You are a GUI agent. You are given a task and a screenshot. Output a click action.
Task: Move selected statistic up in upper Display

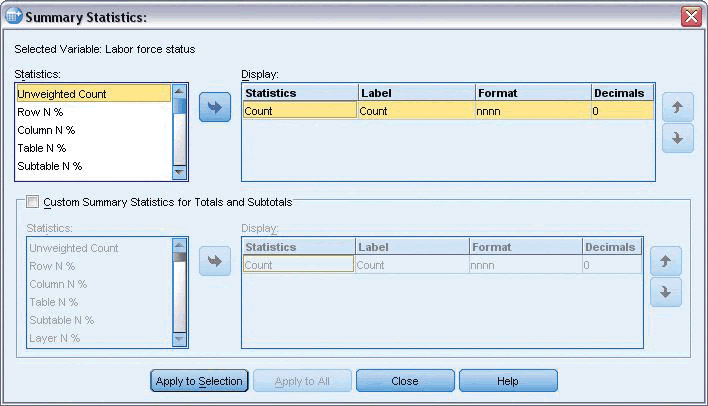click(677, 107)
